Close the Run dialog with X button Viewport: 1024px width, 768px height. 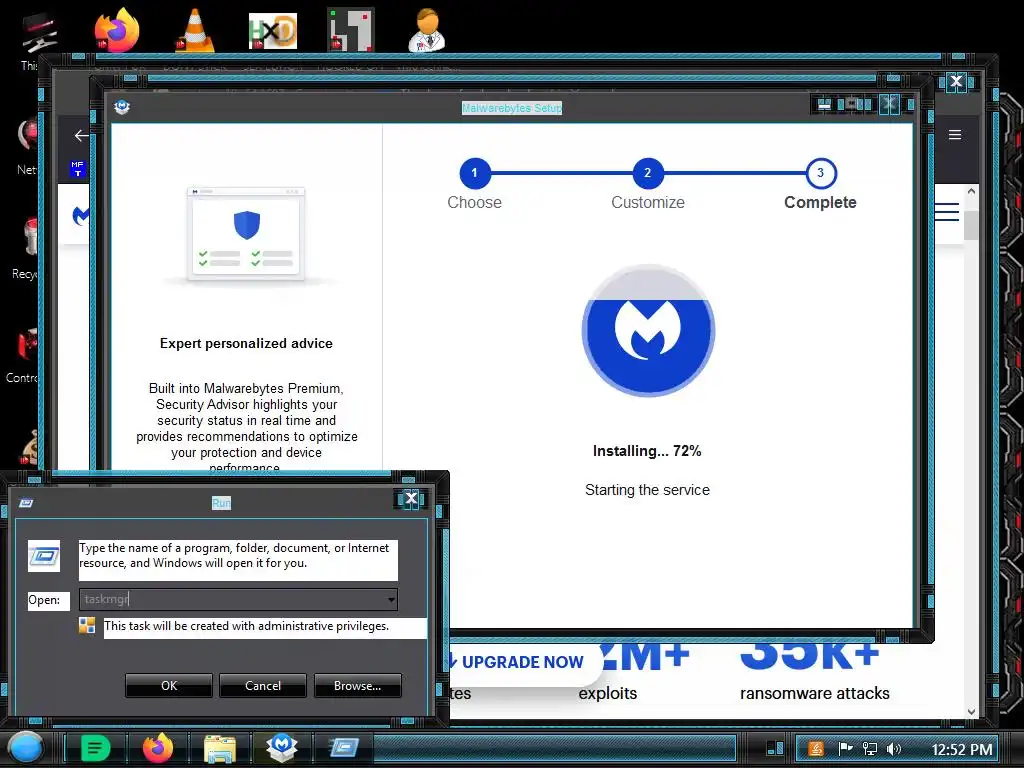tap(411, 499)
